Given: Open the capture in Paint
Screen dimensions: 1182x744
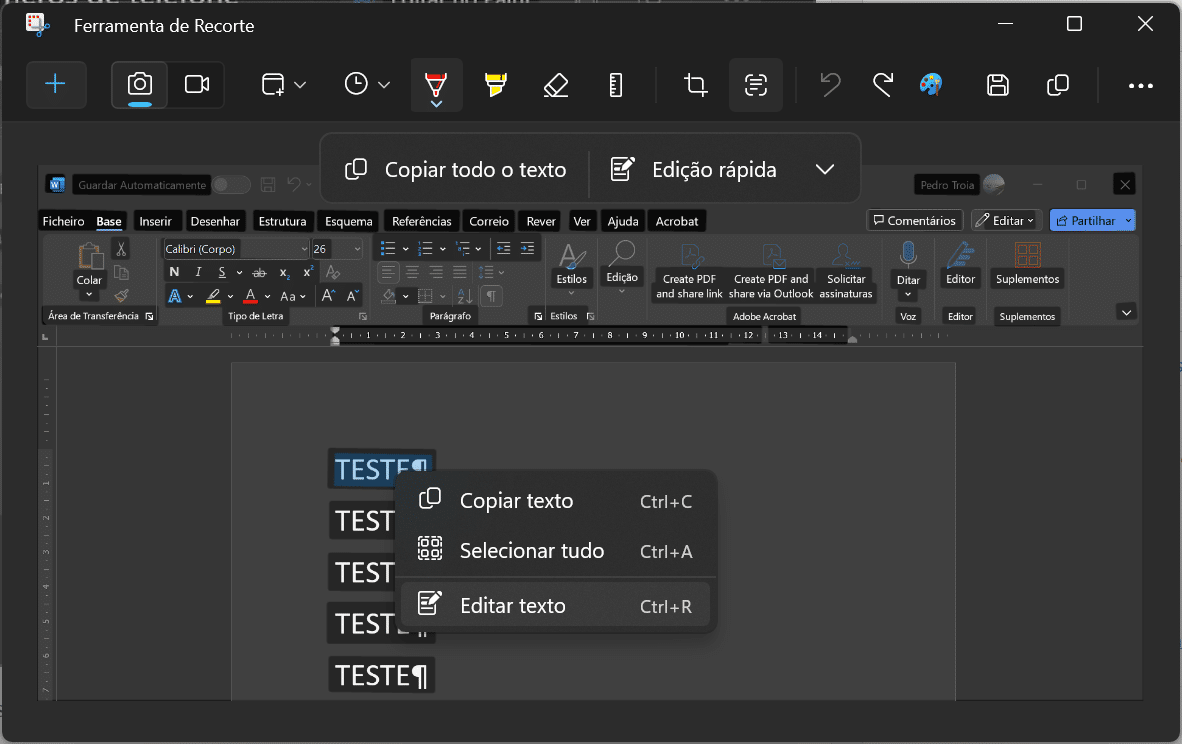Looking at the screenshot, I should click(x=931, y=85).
